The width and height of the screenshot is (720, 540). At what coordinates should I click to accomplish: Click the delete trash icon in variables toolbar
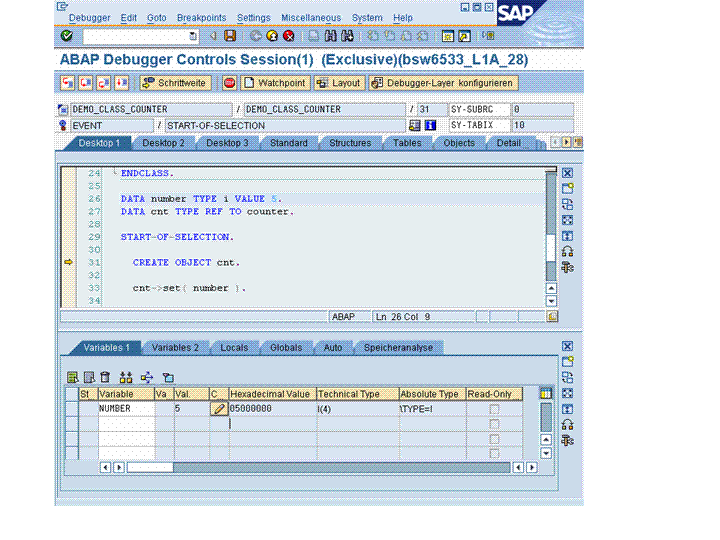click(105, 377)
